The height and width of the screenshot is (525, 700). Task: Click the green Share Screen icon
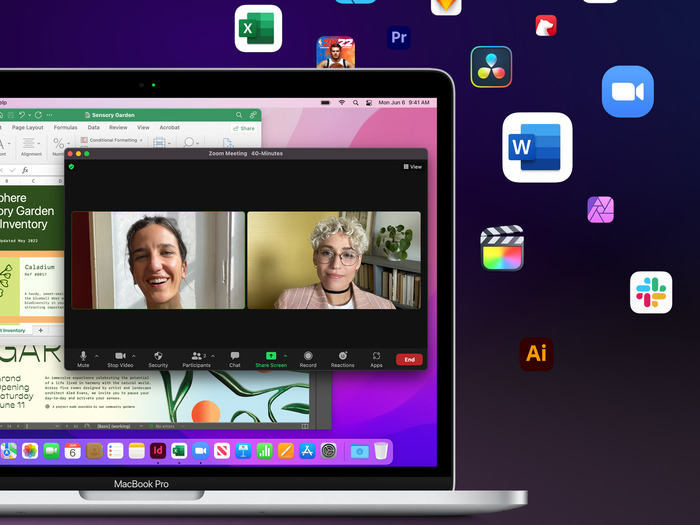(x=271, y=356)
